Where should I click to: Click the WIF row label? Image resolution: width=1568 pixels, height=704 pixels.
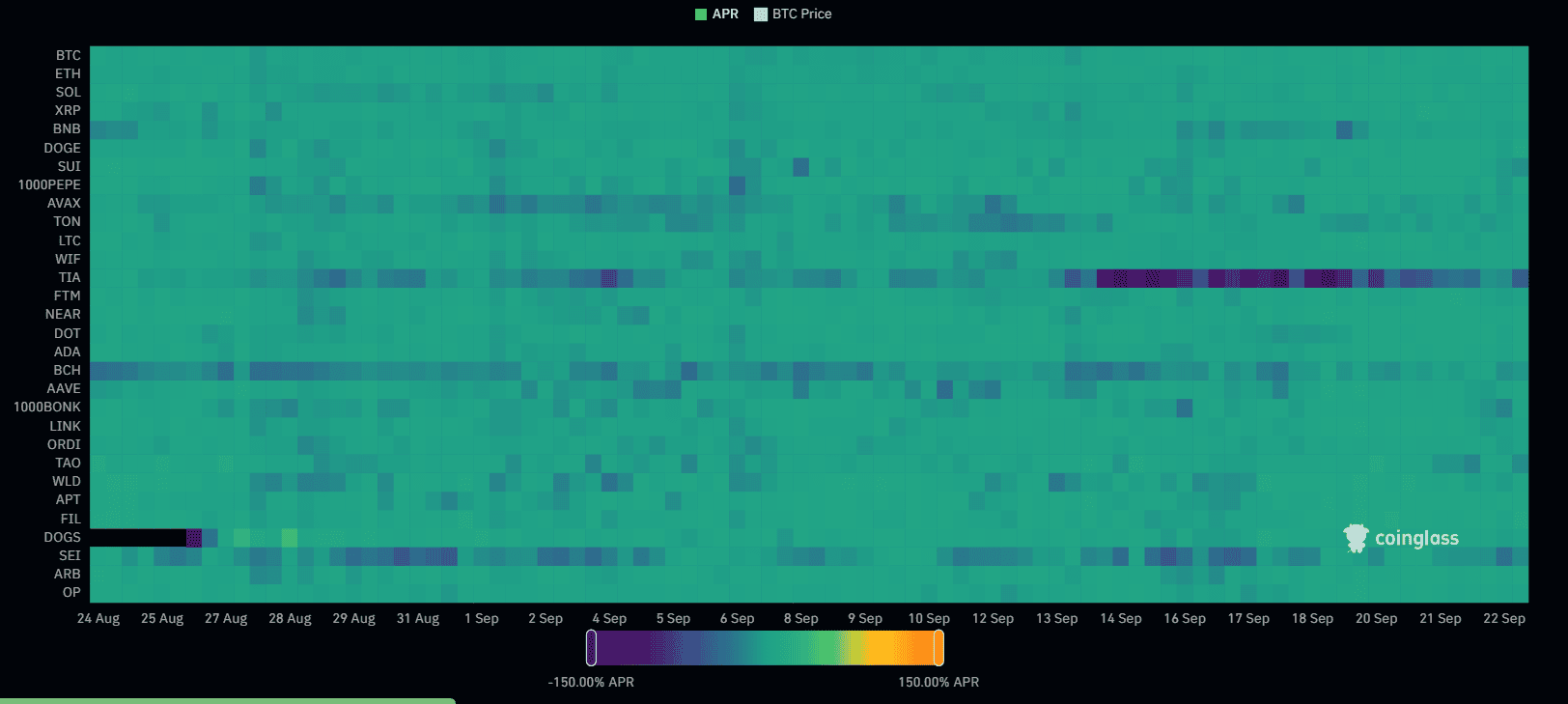click(x=68, y=259)
